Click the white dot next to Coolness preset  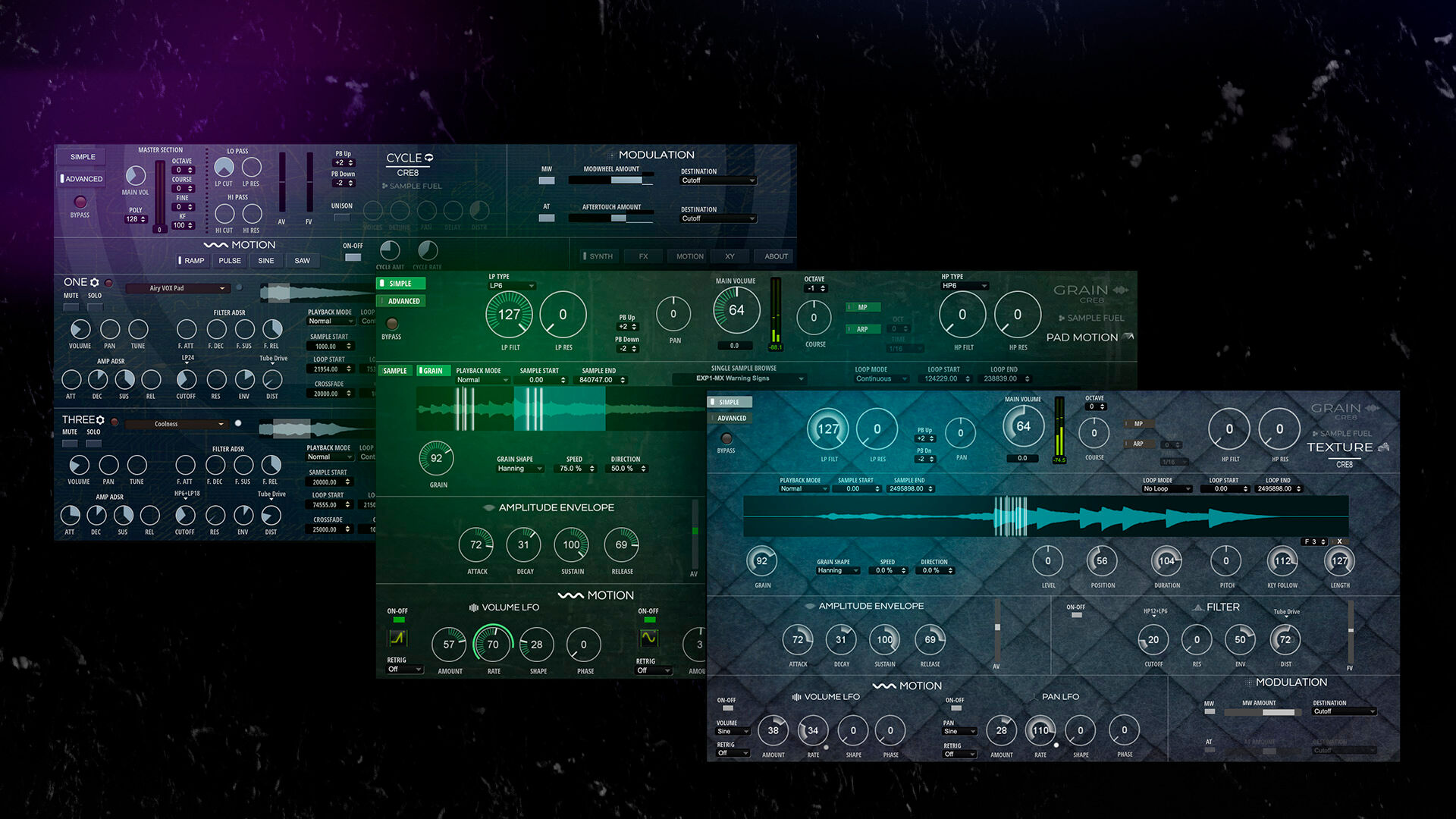pyautogui.click(x=238, y=423)
